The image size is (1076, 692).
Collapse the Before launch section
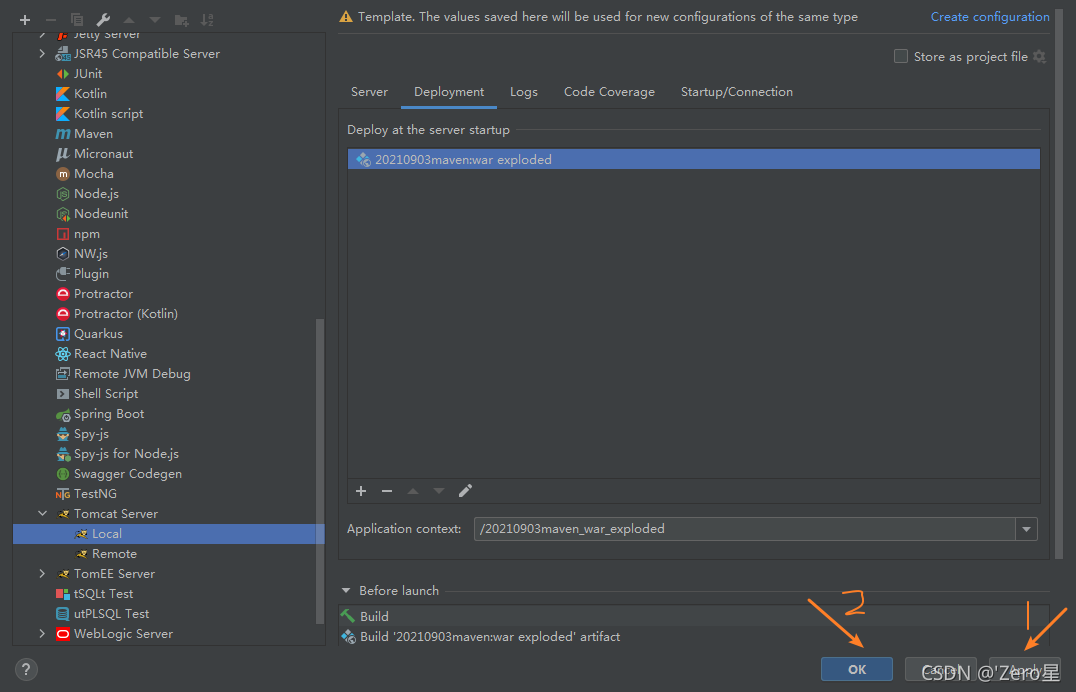(x=346, y=590)
